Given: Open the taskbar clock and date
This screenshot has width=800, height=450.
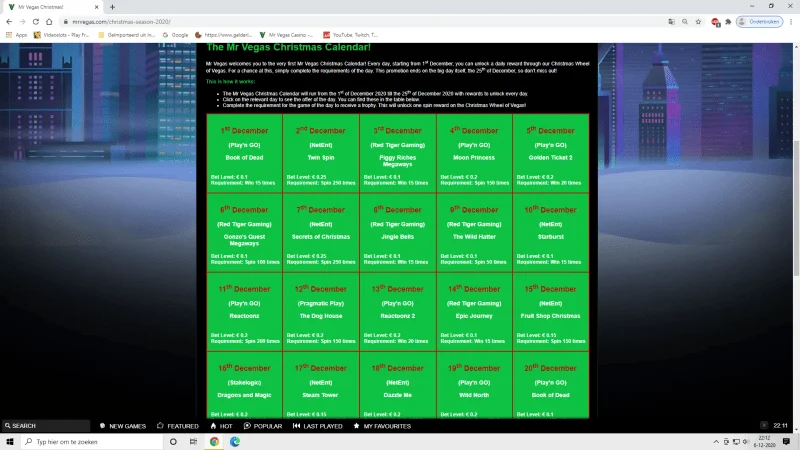Looking at the screenshot, I should [764, 441].
